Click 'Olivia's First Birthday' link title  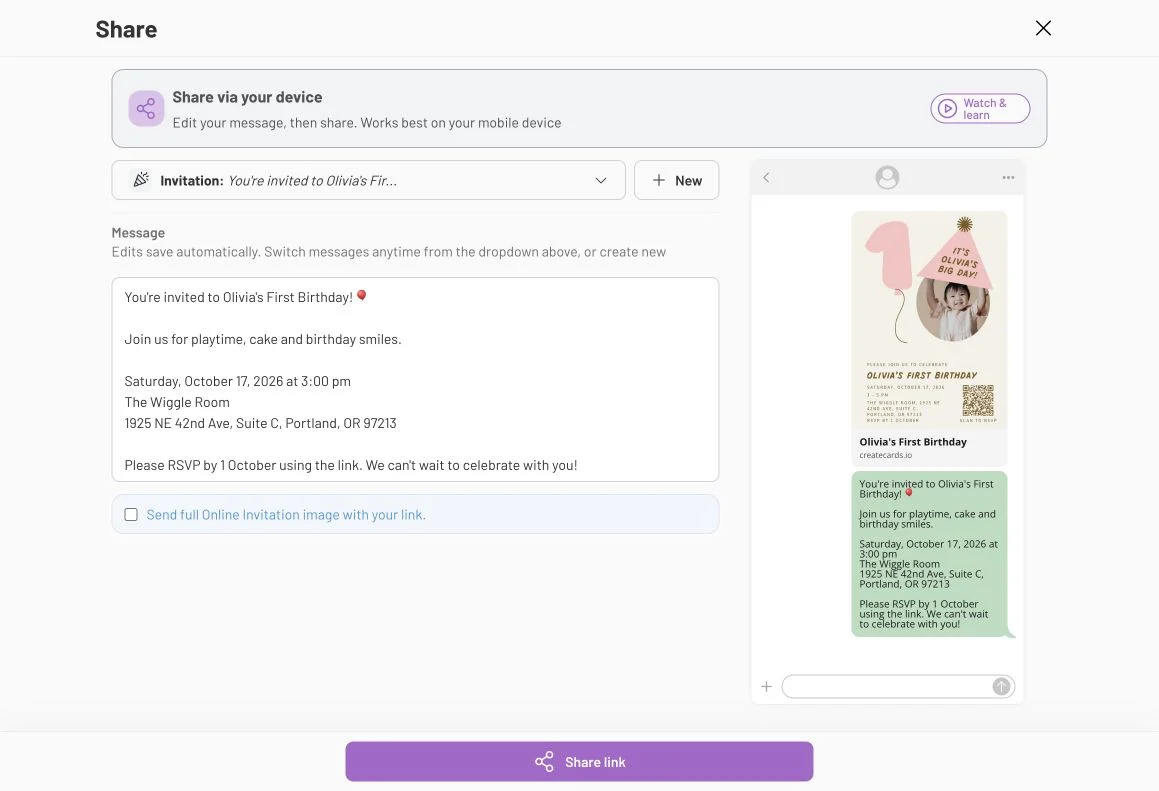point(913,441)
